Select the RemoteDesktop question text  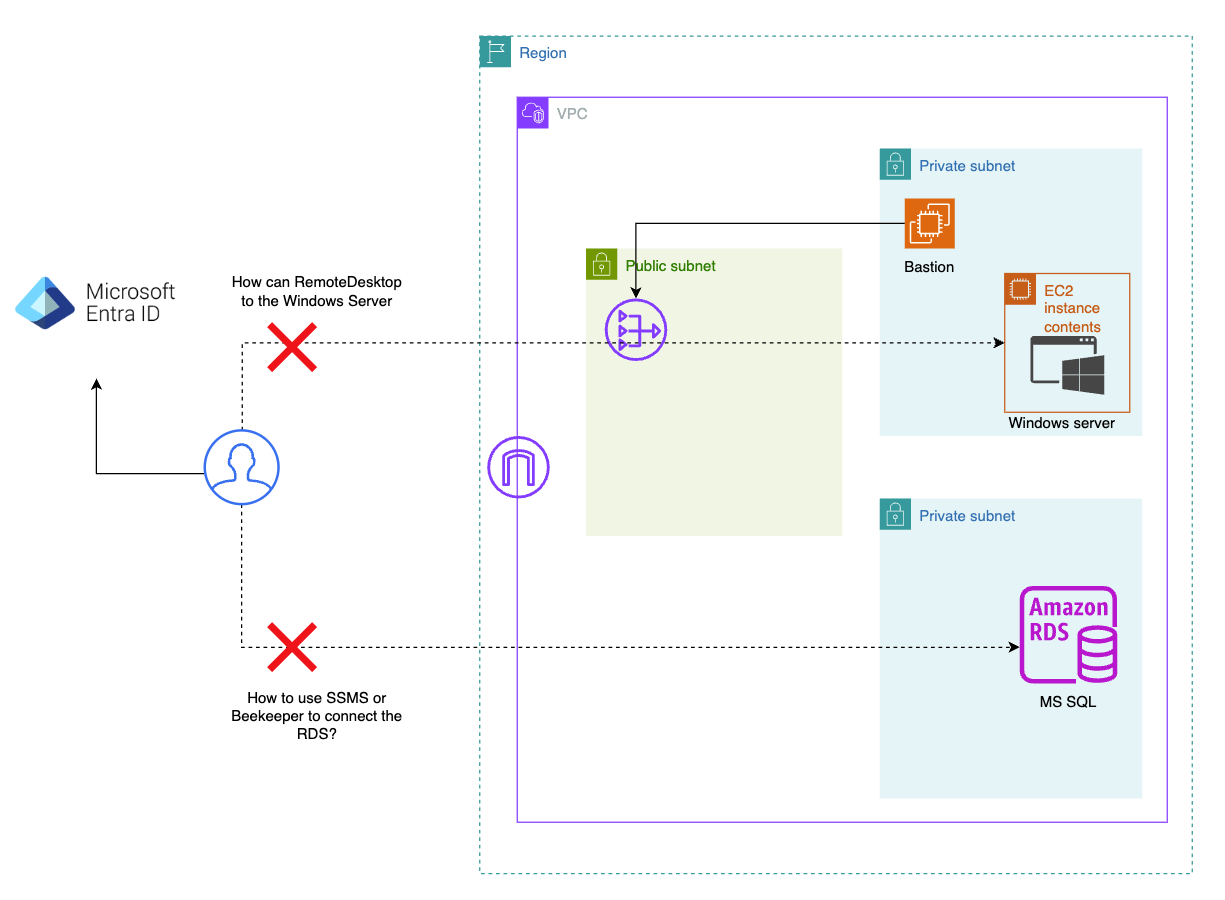pyautogui.click(x=317, y=291)
